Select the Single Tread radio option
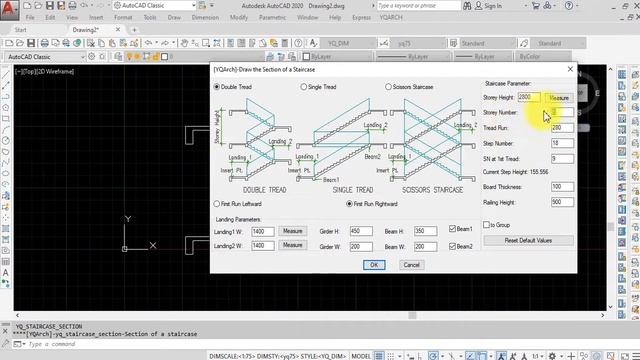640x360 pixels. pyautogui.click(x=303, y=87)
